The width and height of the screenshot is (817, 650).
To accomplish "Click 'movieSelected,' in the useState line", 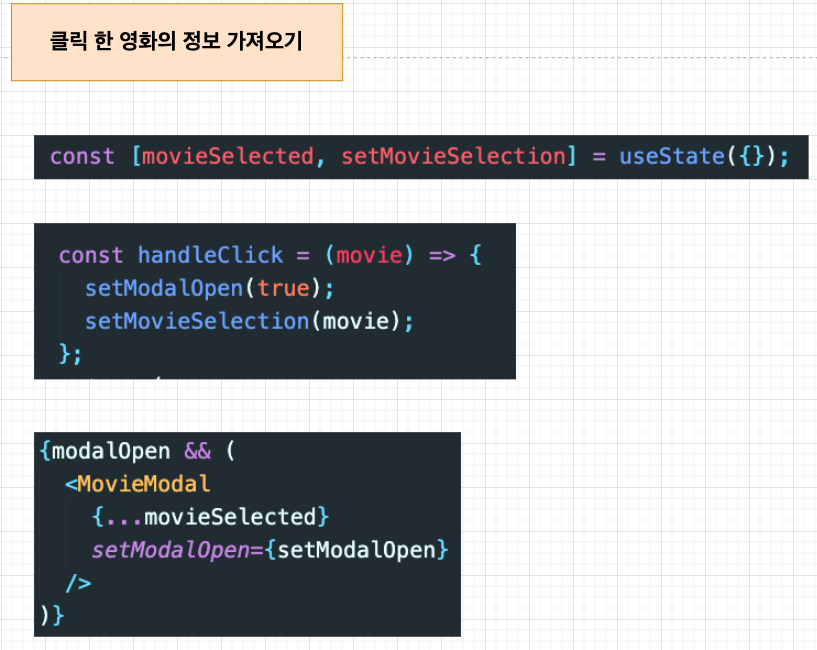I will click(x=233, y=157).
